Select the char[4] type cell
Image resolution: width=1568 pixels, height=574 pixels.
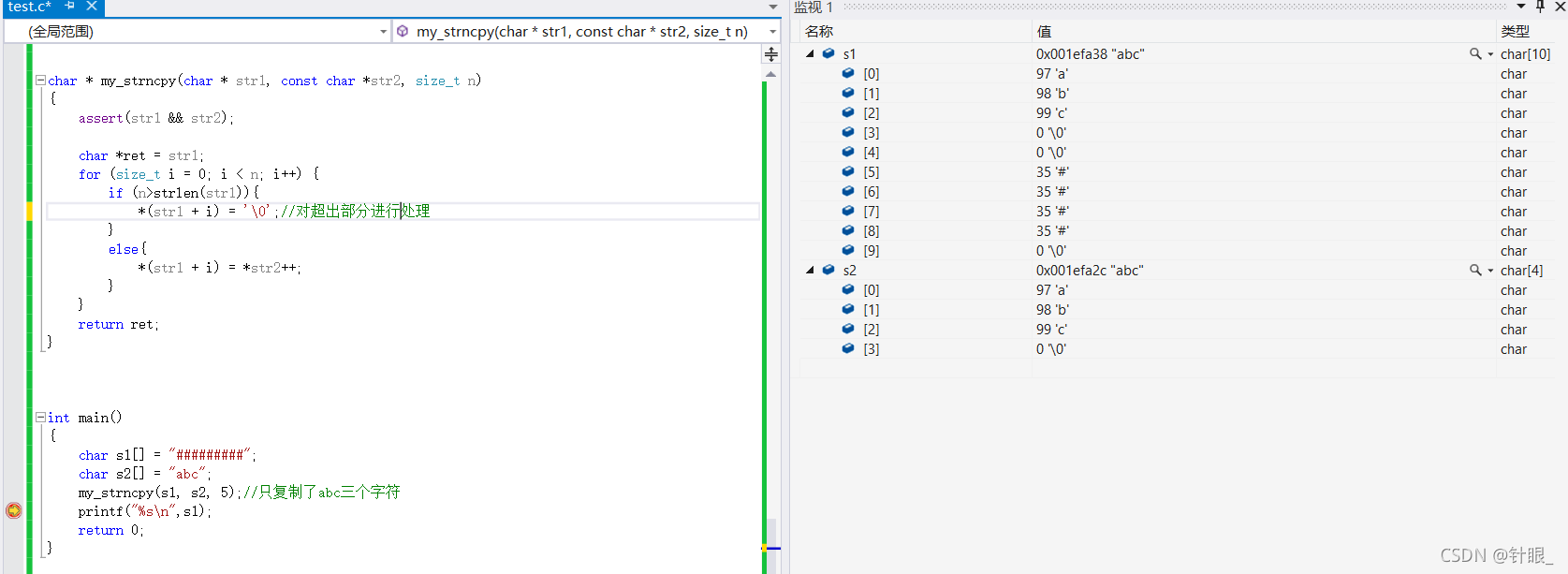point(1521,271)
